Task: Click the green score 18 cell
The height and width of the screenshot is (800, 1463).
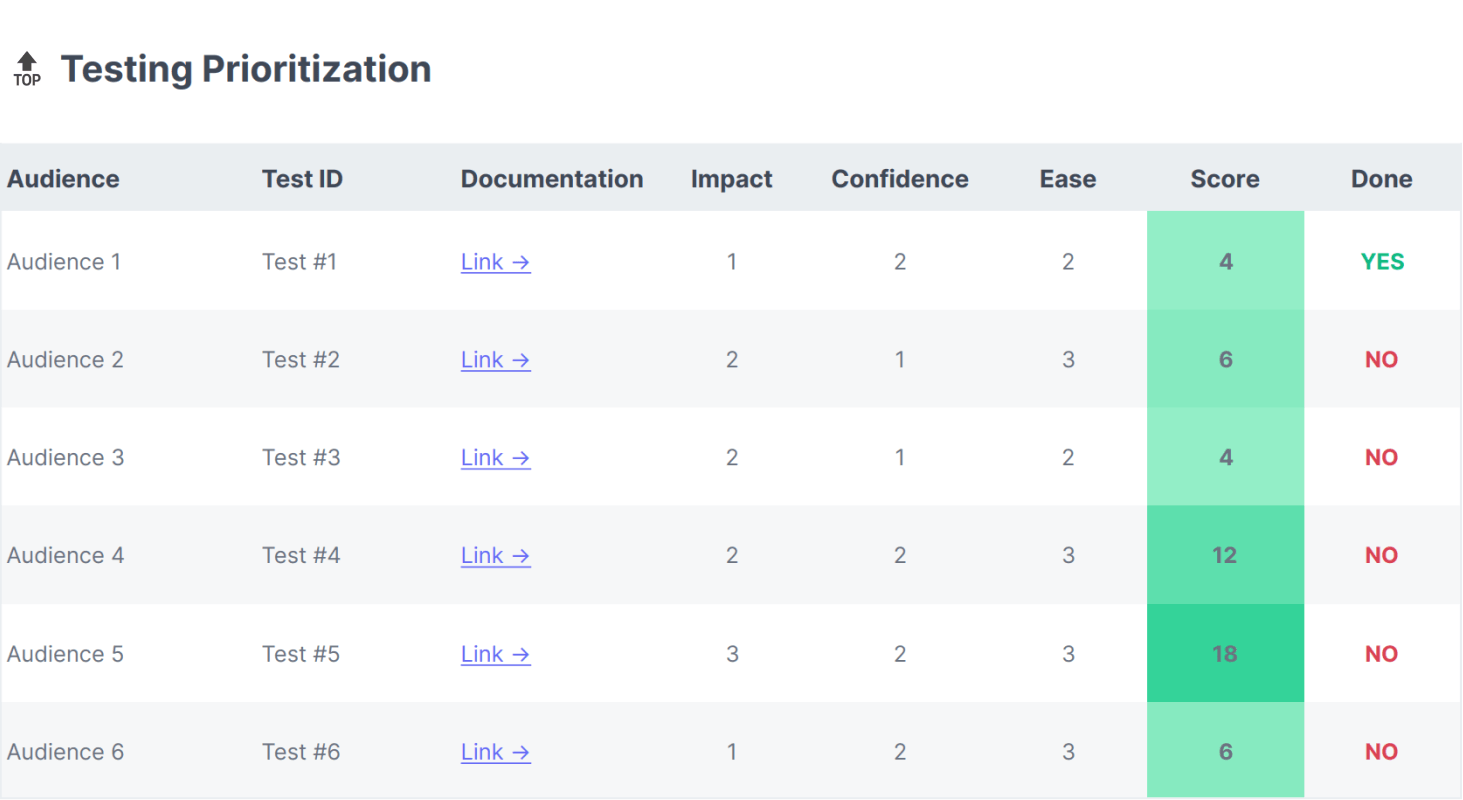Action: 1224,654
